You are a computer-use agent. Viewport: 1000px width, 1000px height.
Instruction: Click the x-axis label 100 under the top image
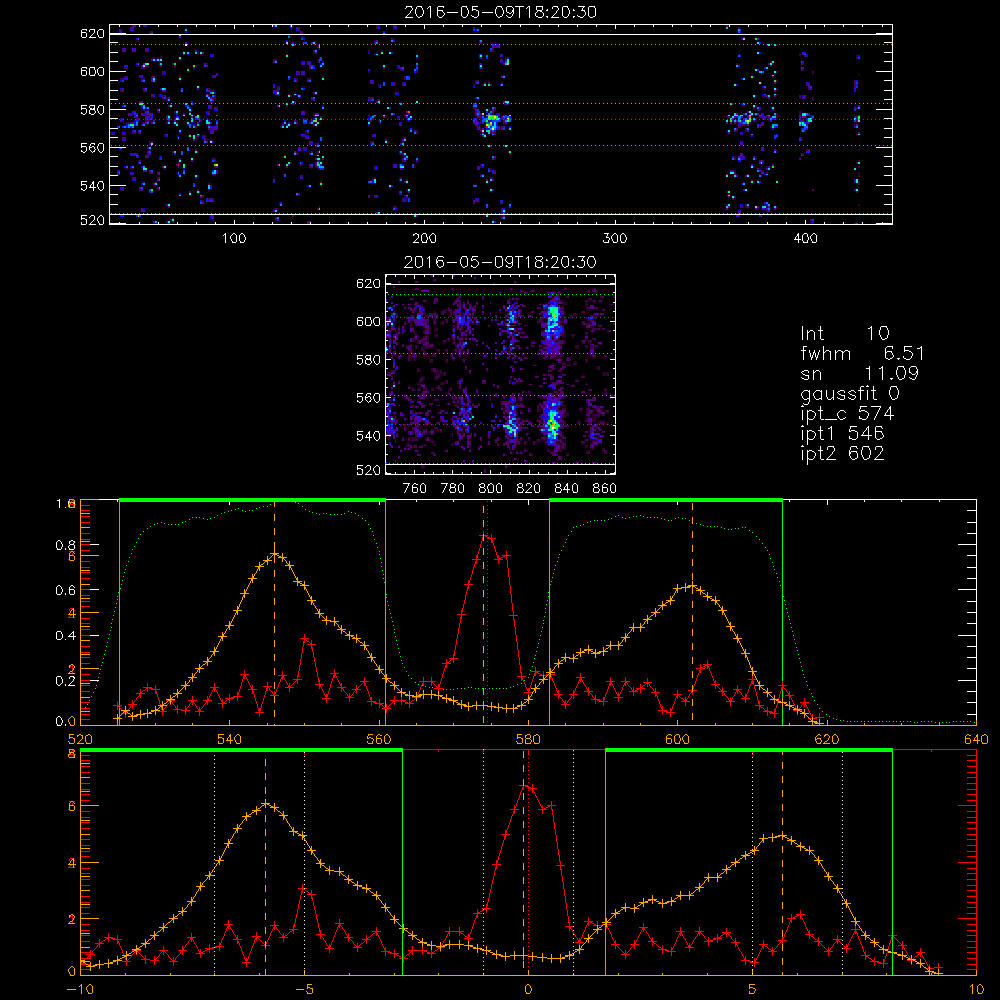click(234, 239)
